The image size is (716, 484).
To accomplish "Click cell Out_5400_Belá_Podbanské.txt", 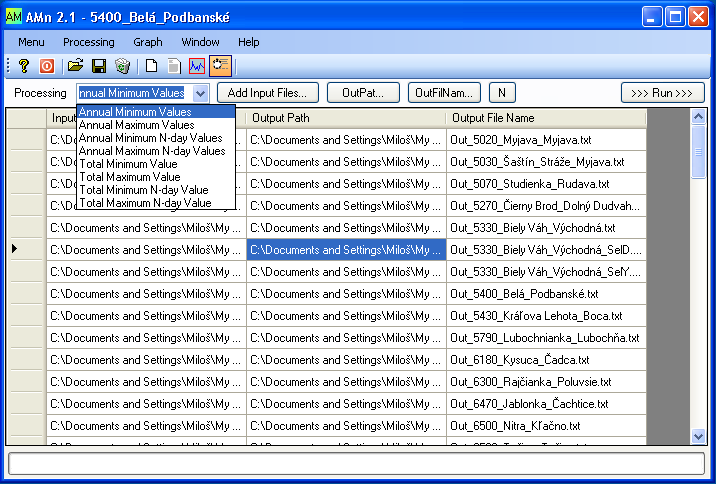I will [x=546, y=294].
